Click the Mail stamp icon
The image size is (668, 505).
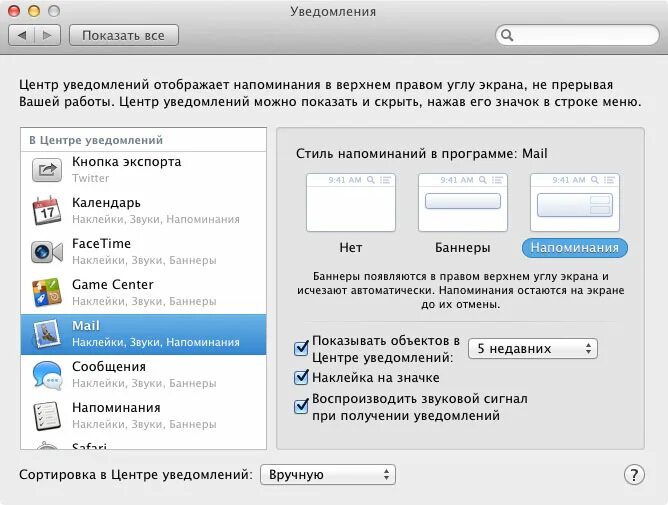[47, 334]
